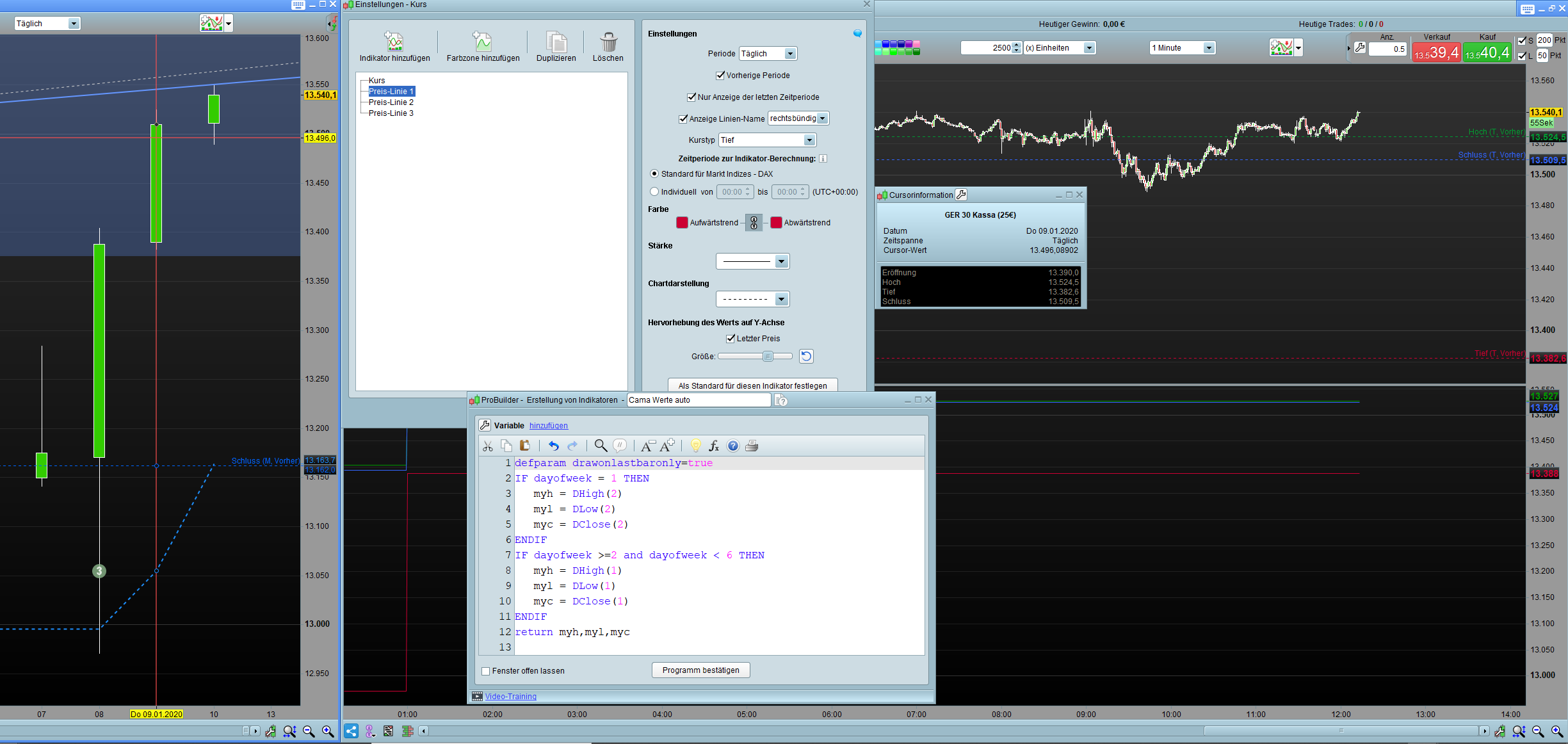Click the fx function library icon
The height and width of the screenshot is (744, 1568).
click(x=714, y=446)
